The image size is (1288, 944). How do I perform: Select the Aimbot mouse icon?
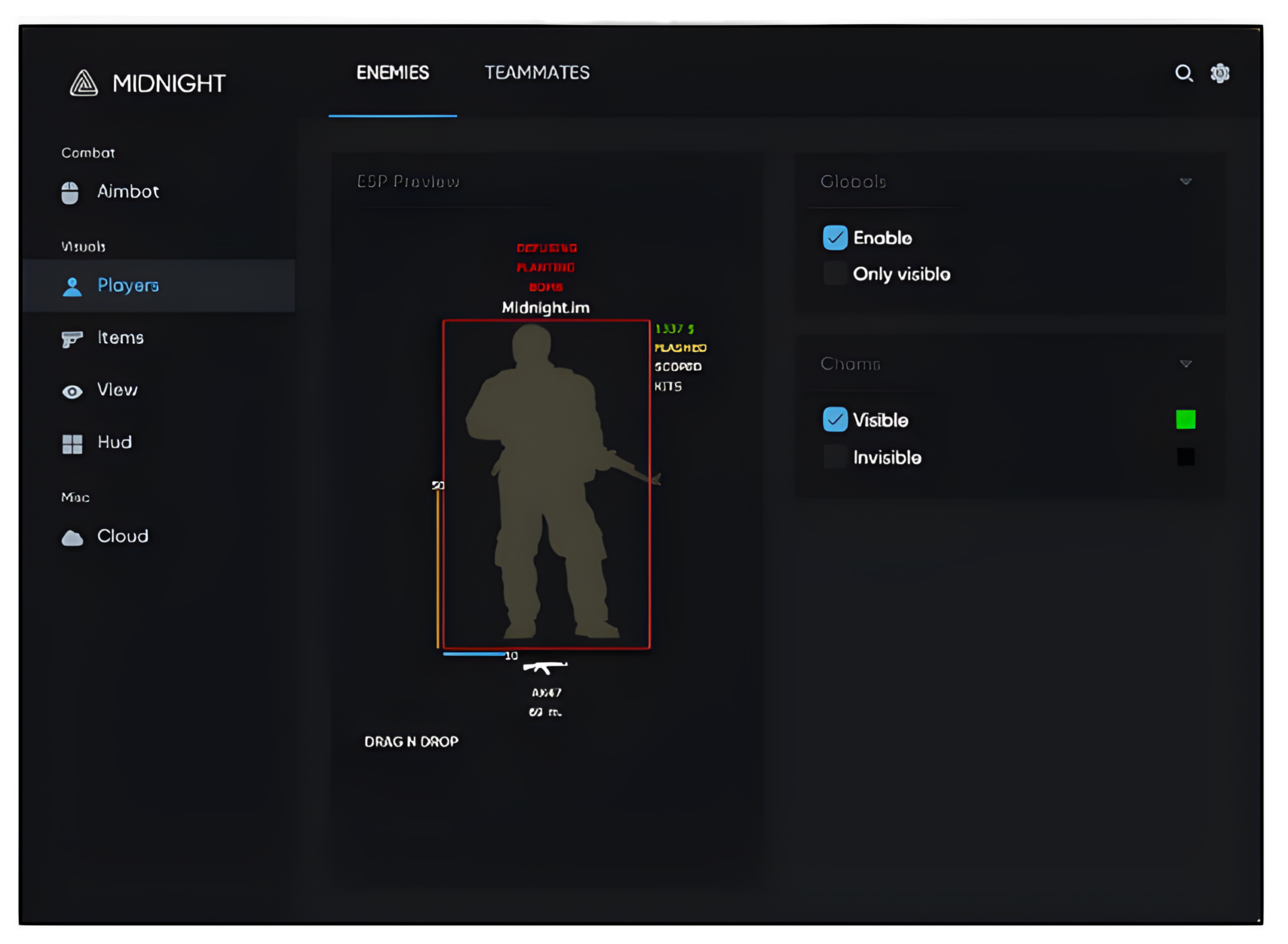tap(71, 192)
